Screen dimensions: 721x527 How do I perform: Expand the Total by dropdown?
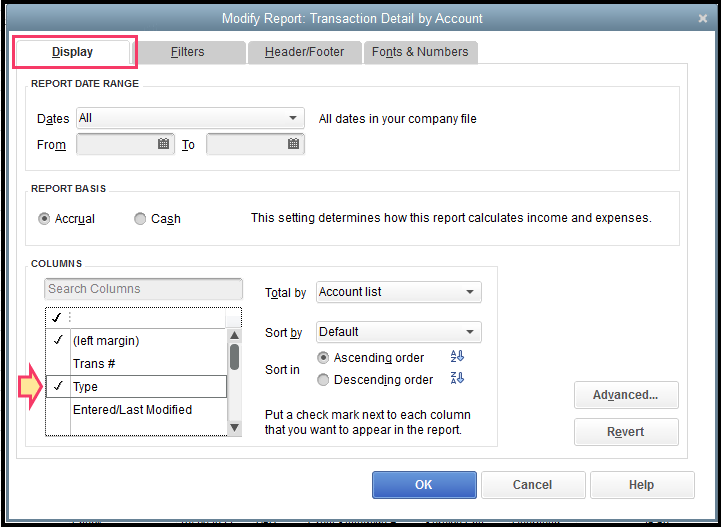[470, 292]
